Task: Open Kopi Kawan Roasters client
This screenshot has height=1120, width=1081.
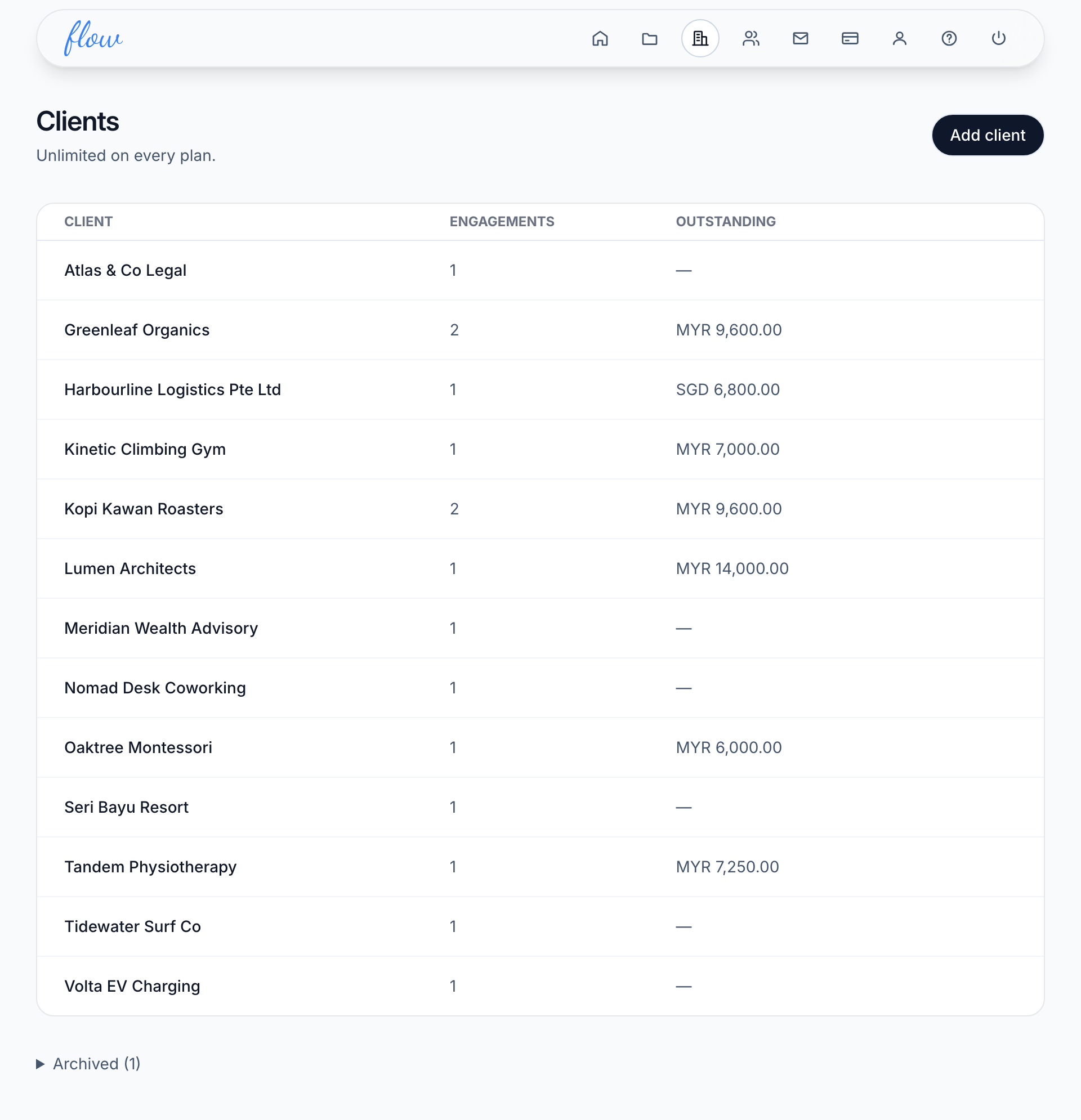Action: tap(144, 509)
